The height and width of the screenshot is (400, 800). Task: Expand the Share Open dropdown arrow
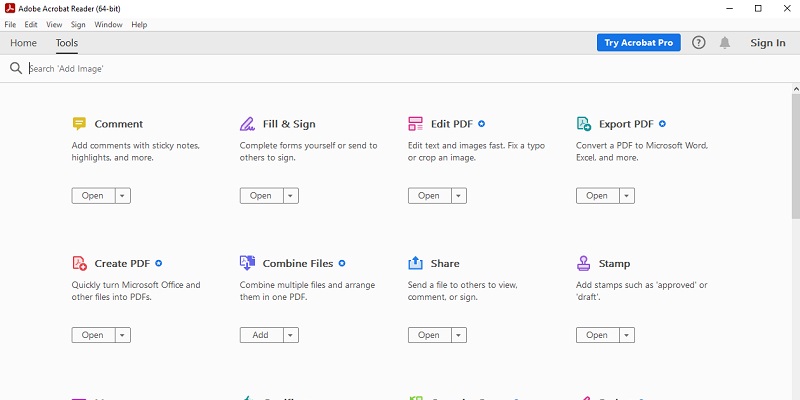pos(459,335)
